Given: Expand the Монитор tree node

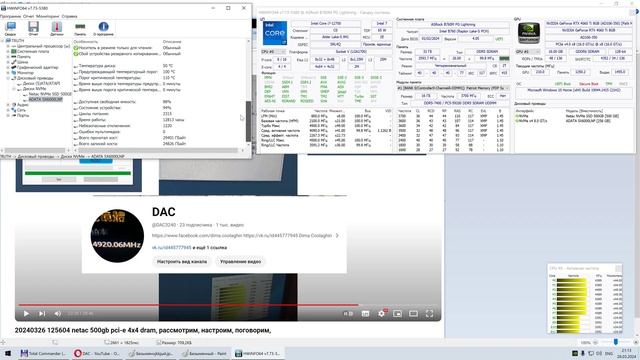Looking at the screenshot, I should (8, 73).
